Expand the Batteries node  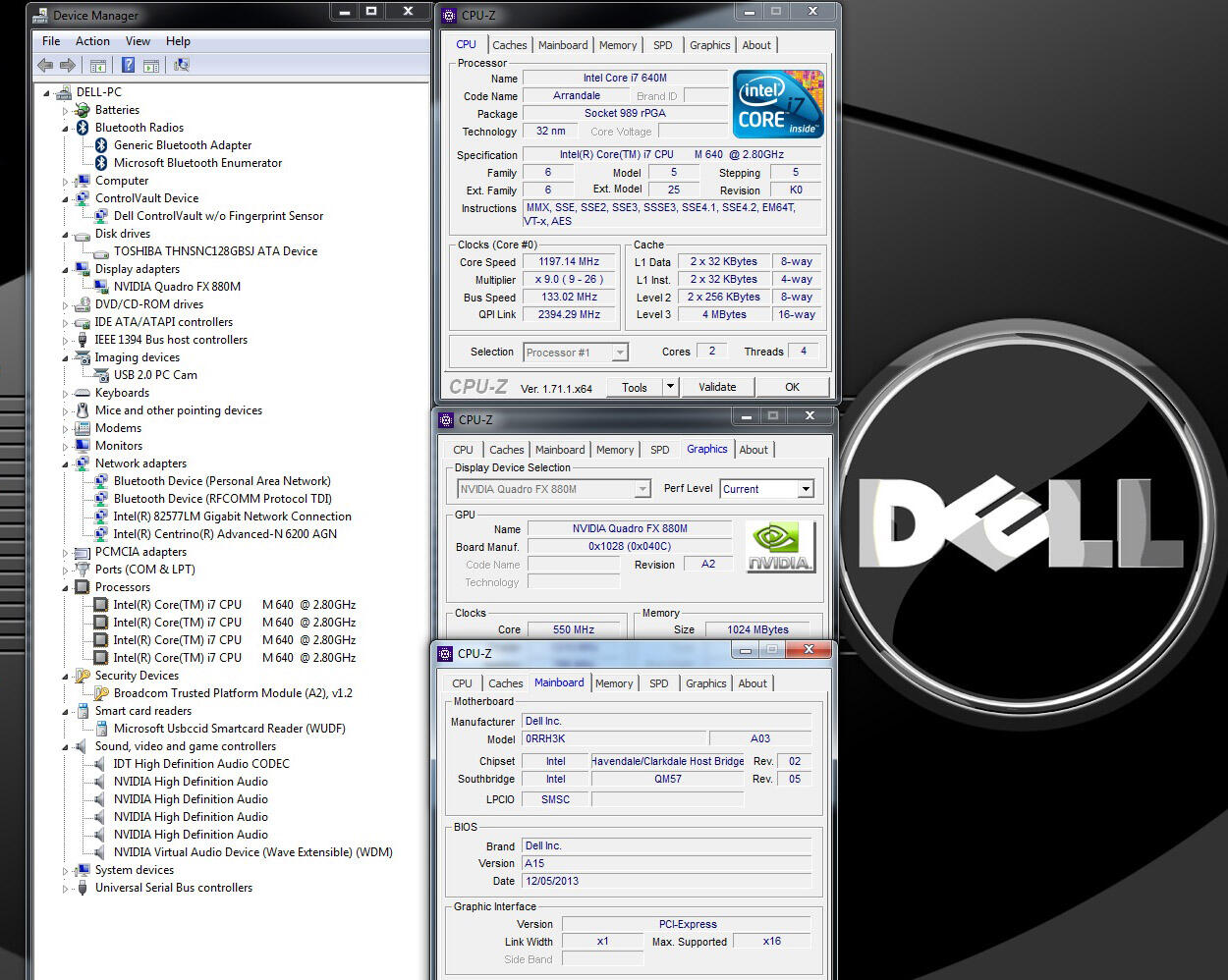[x=66, y=111]
